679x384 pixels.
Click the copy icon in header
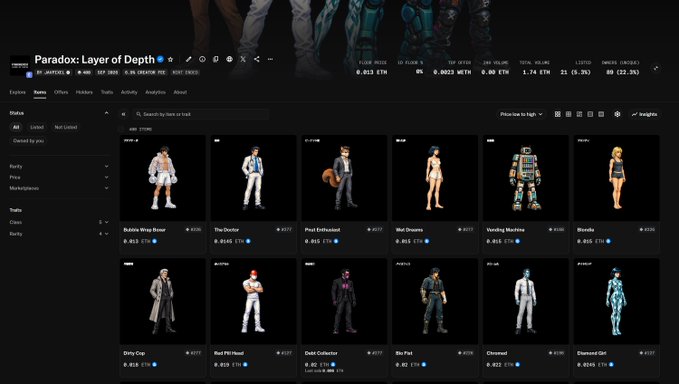coord(216,59)
